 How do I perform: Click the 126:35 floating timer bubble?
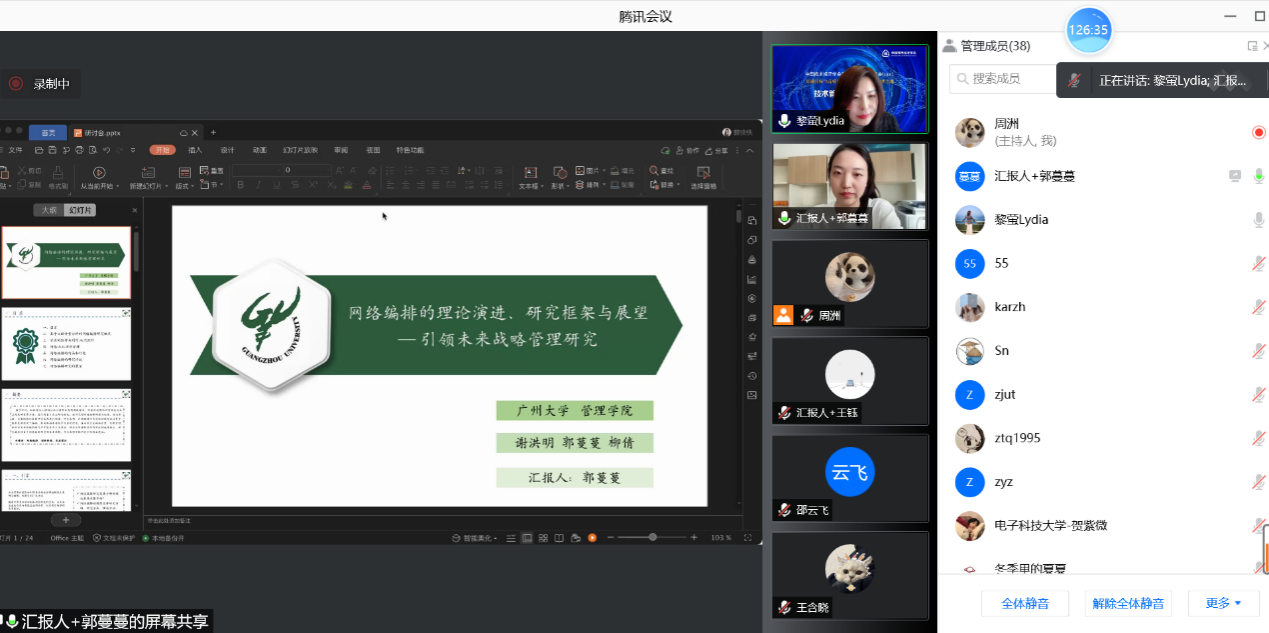[x=1088, y=30]
